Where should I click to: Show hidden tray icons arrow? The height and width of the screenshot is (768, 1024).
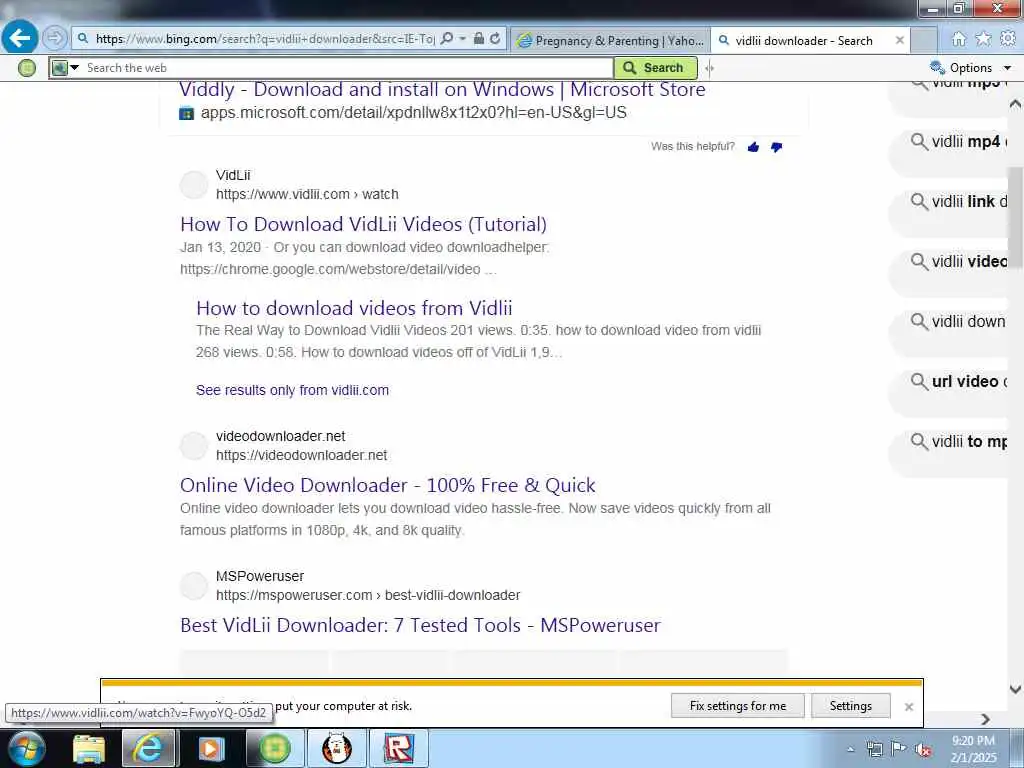point(851,750)
